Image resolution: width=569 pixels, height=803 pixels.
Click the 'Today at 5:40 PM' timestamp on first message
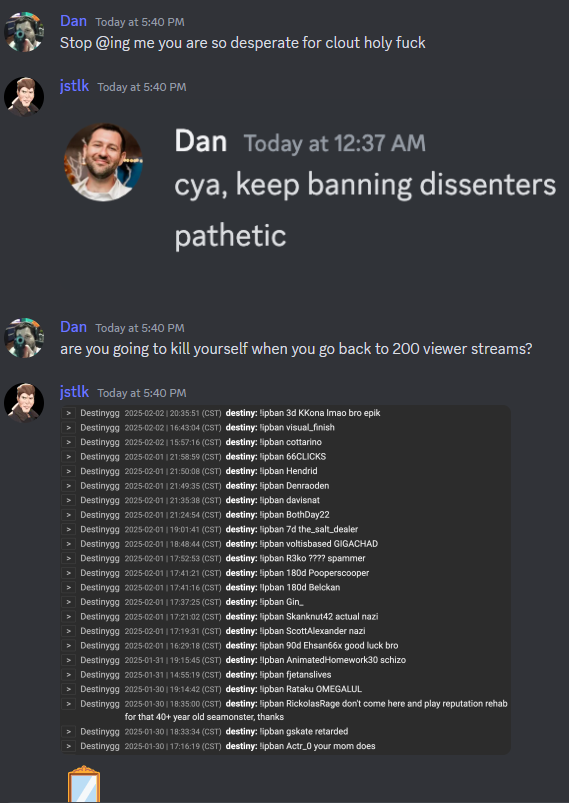(x=140, y=22)
